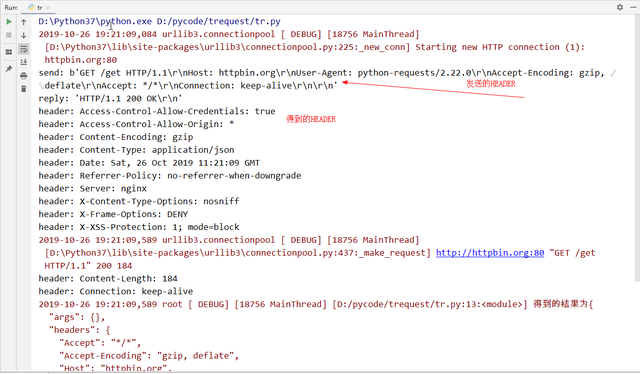Click the 'header: X-Frame-Options: DENY' line
The image size is (640, 374).
tap(113, 214)
